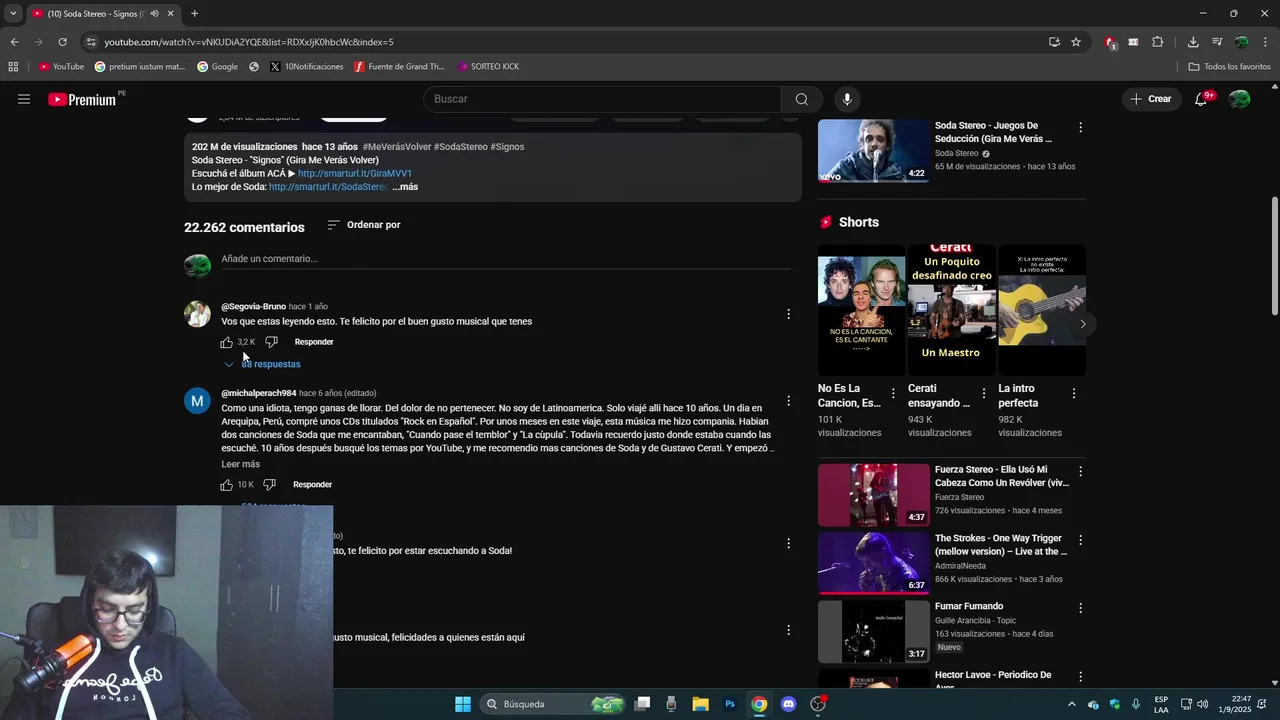Open options for the 'escuchando a Soda' comment

788,544
